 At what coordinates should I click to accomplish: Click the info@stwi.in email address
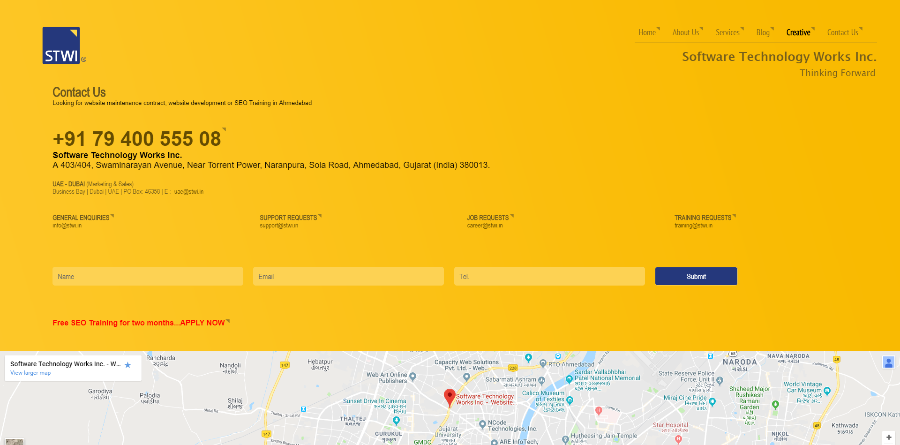67,226
